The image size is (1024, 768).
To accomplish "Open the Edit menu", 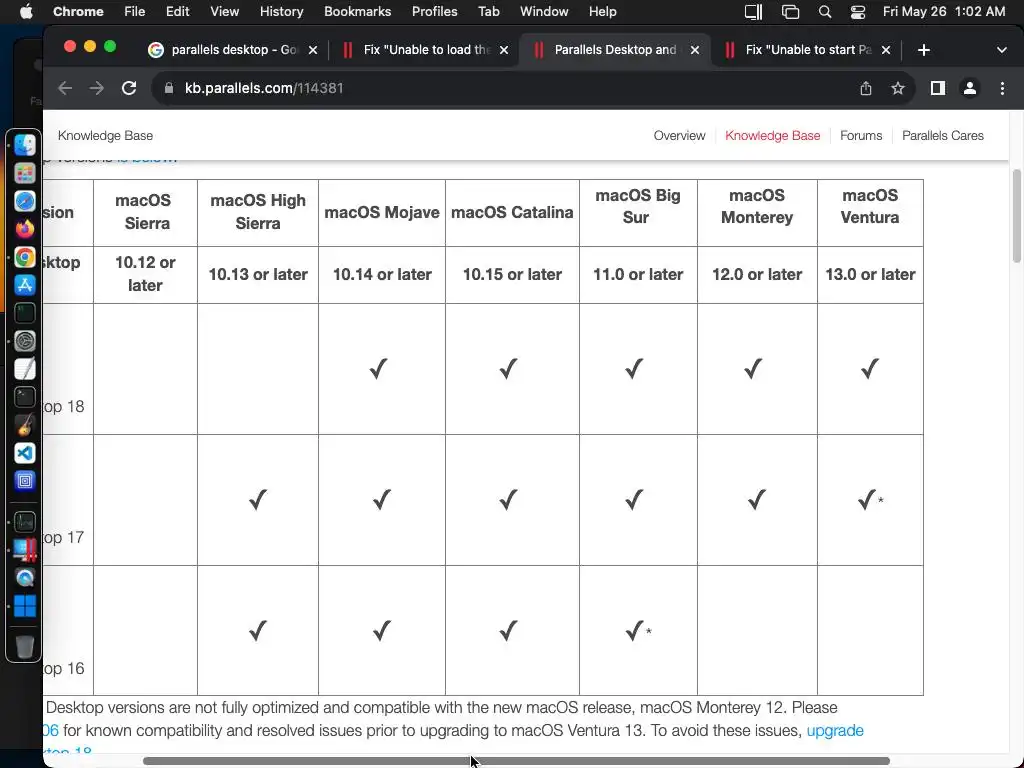I will [x=177, y=12].
